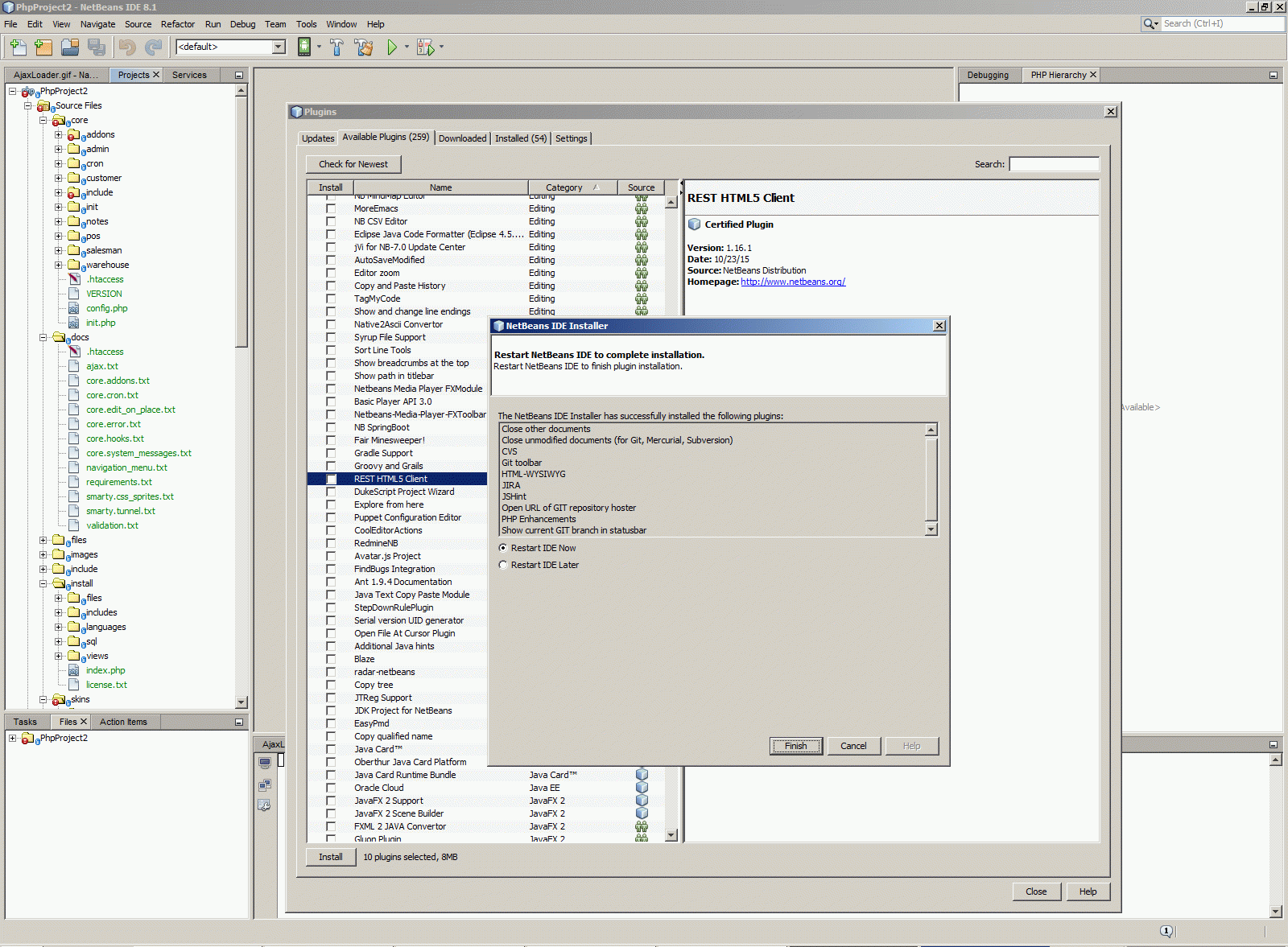Open the Tools menu
This screenshot has height=947, width=1288.
pyautogui.click(x=306, y=24)
